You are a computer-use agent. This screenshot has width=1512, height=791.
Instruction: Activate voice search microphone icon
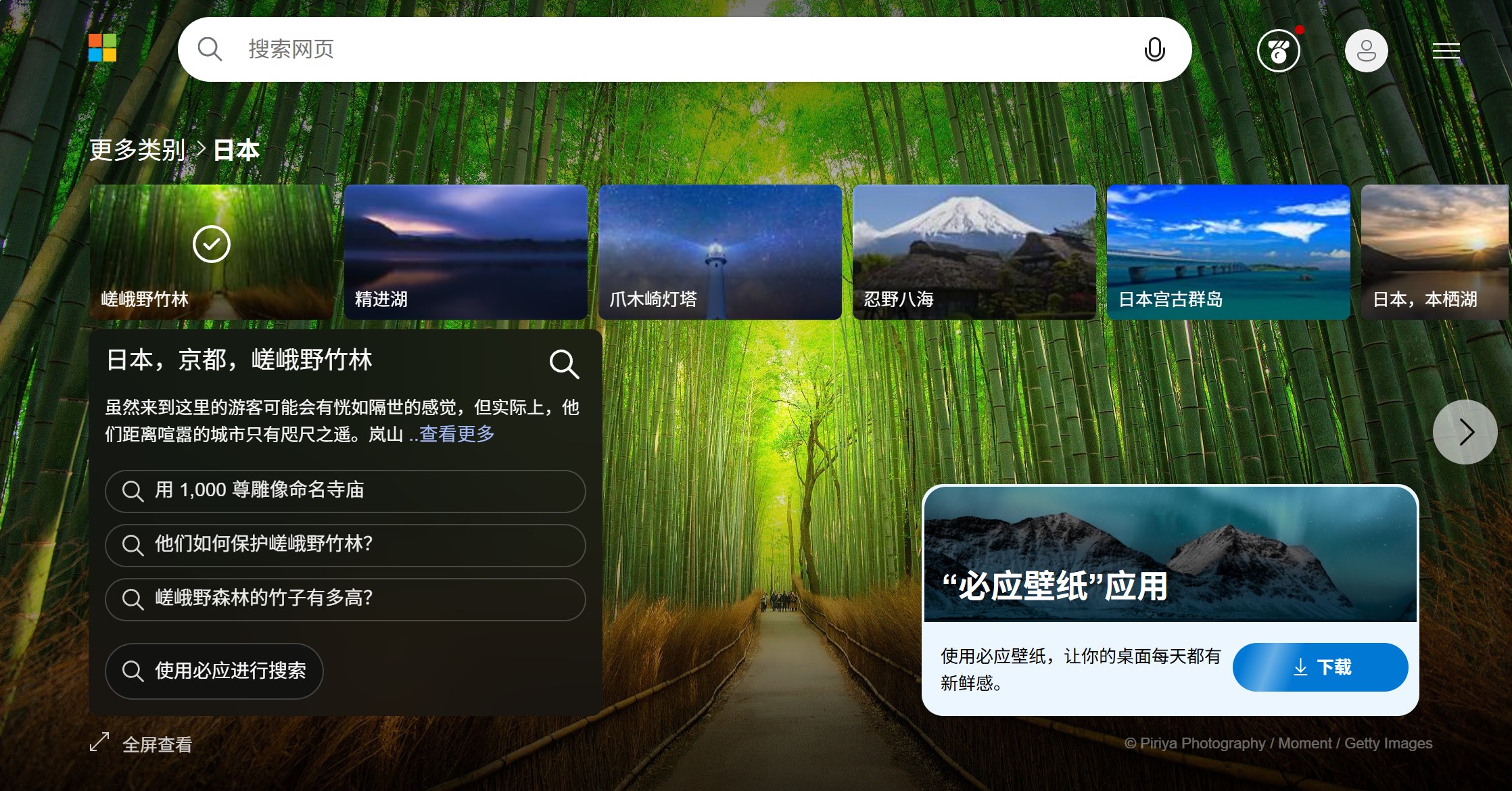pos(1154,49)
